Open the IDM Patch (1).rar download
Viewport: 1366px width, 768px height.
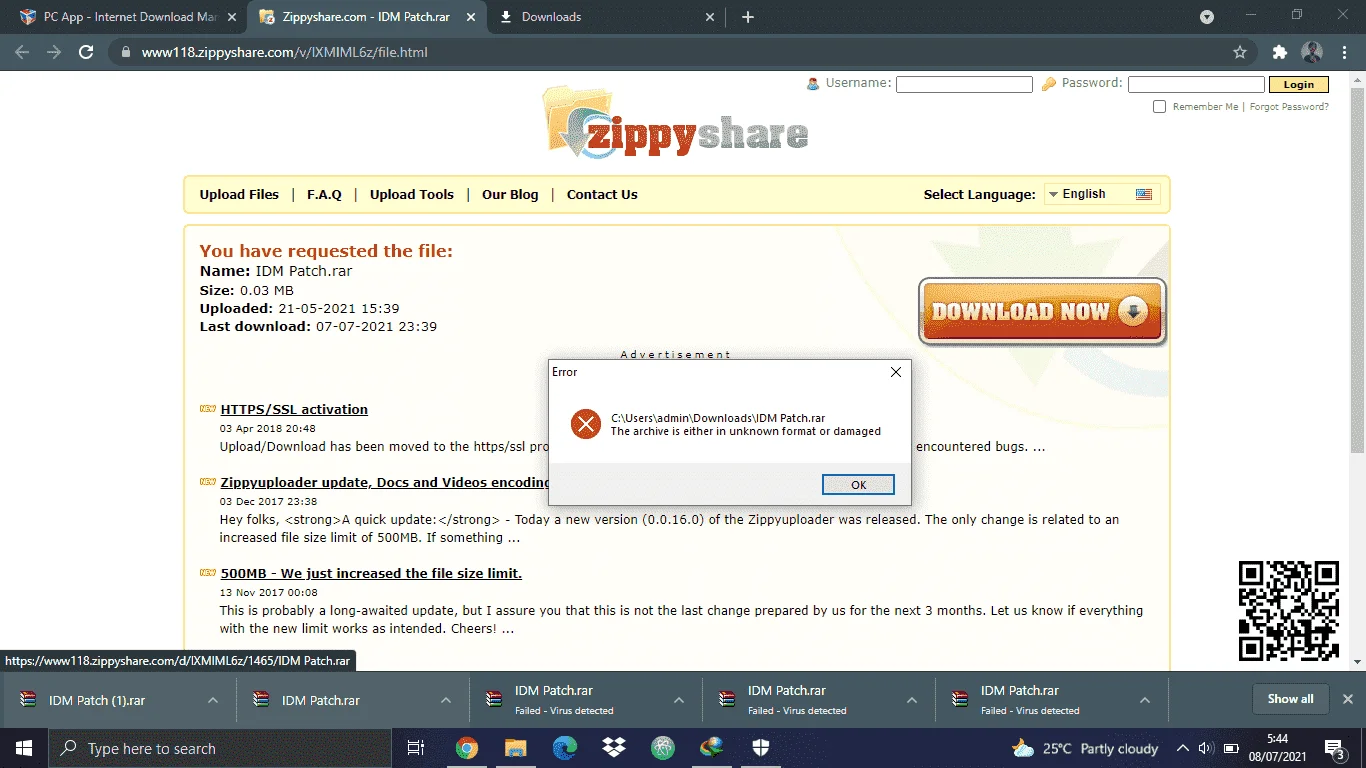(97, 700)
